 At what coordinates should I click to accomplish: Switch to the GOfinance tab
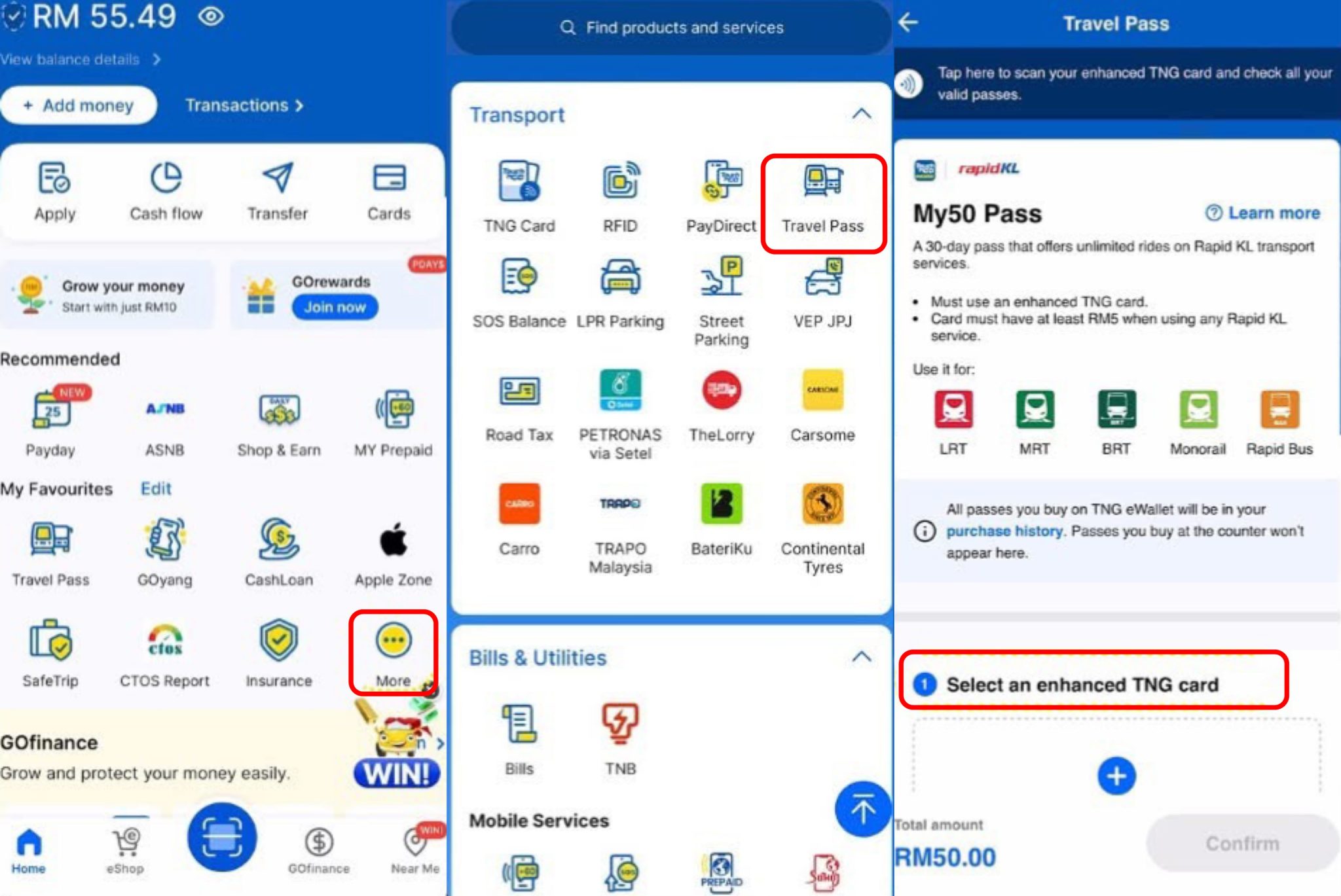(x=319, y=851)
